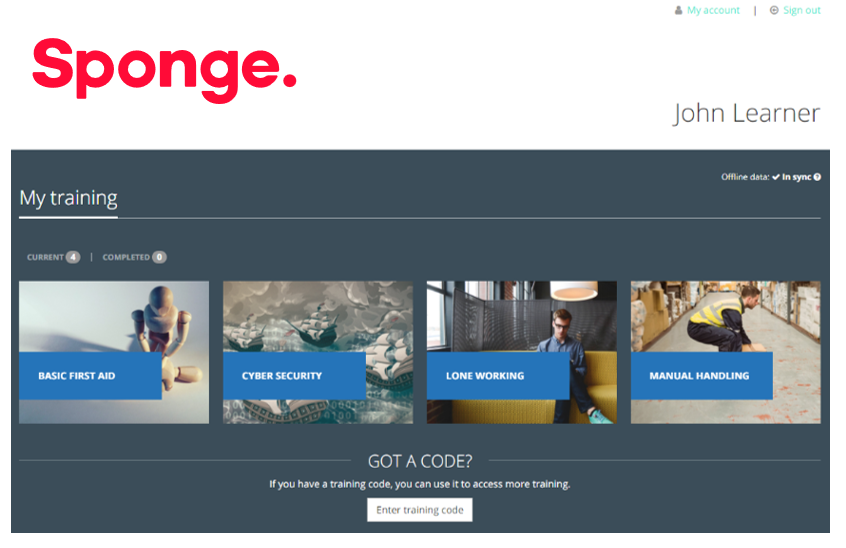Click the Enter training code button
The width and height of the screenshot is (846, 548).
pyautogui.click(x=420, y=510)
